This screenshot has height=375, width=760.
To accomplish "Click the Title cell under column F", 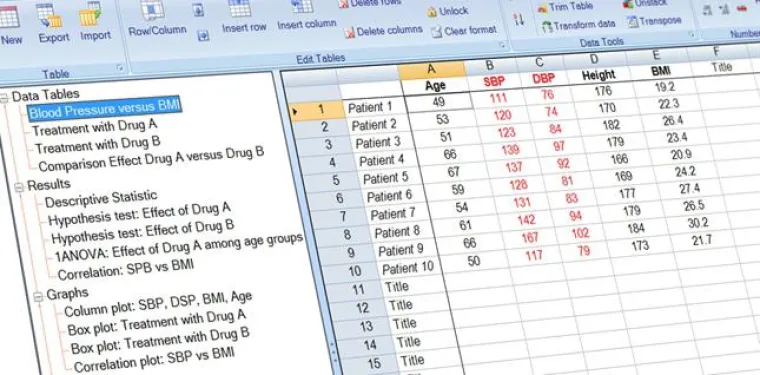I will (722, 66).
